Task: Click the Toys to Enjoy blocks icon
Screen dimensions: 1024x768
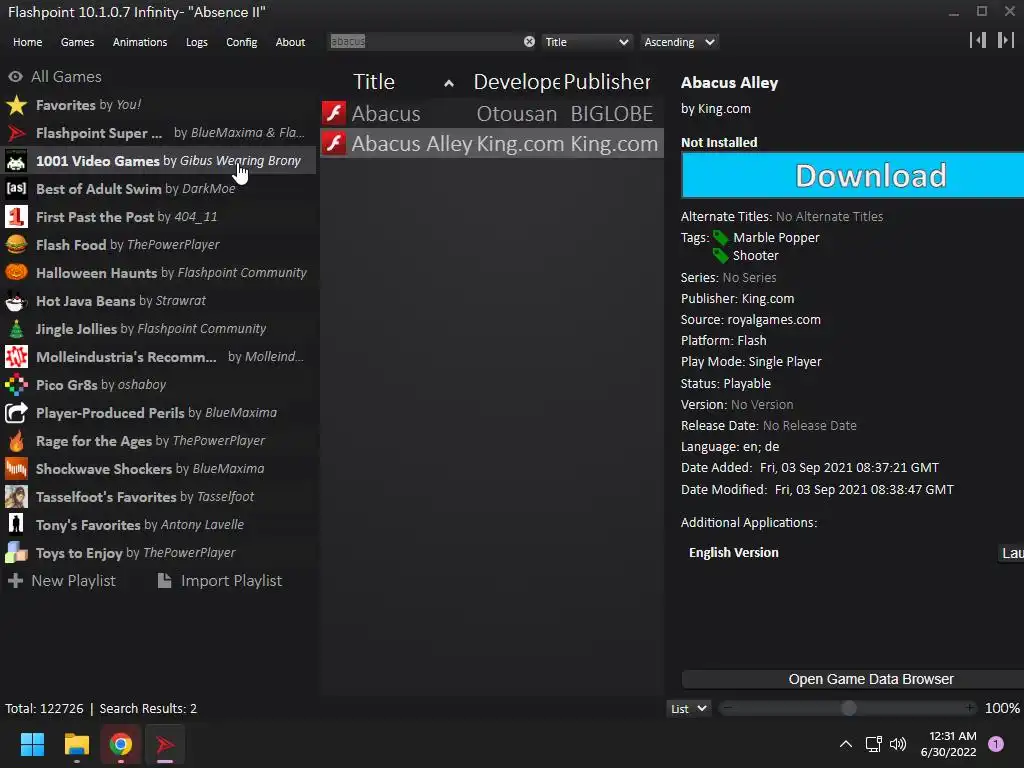Action: click(16, 553)
